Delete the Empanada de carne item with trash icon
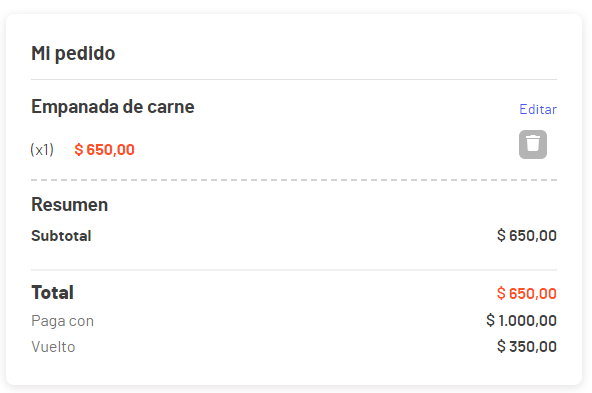 tap(533, 144)
